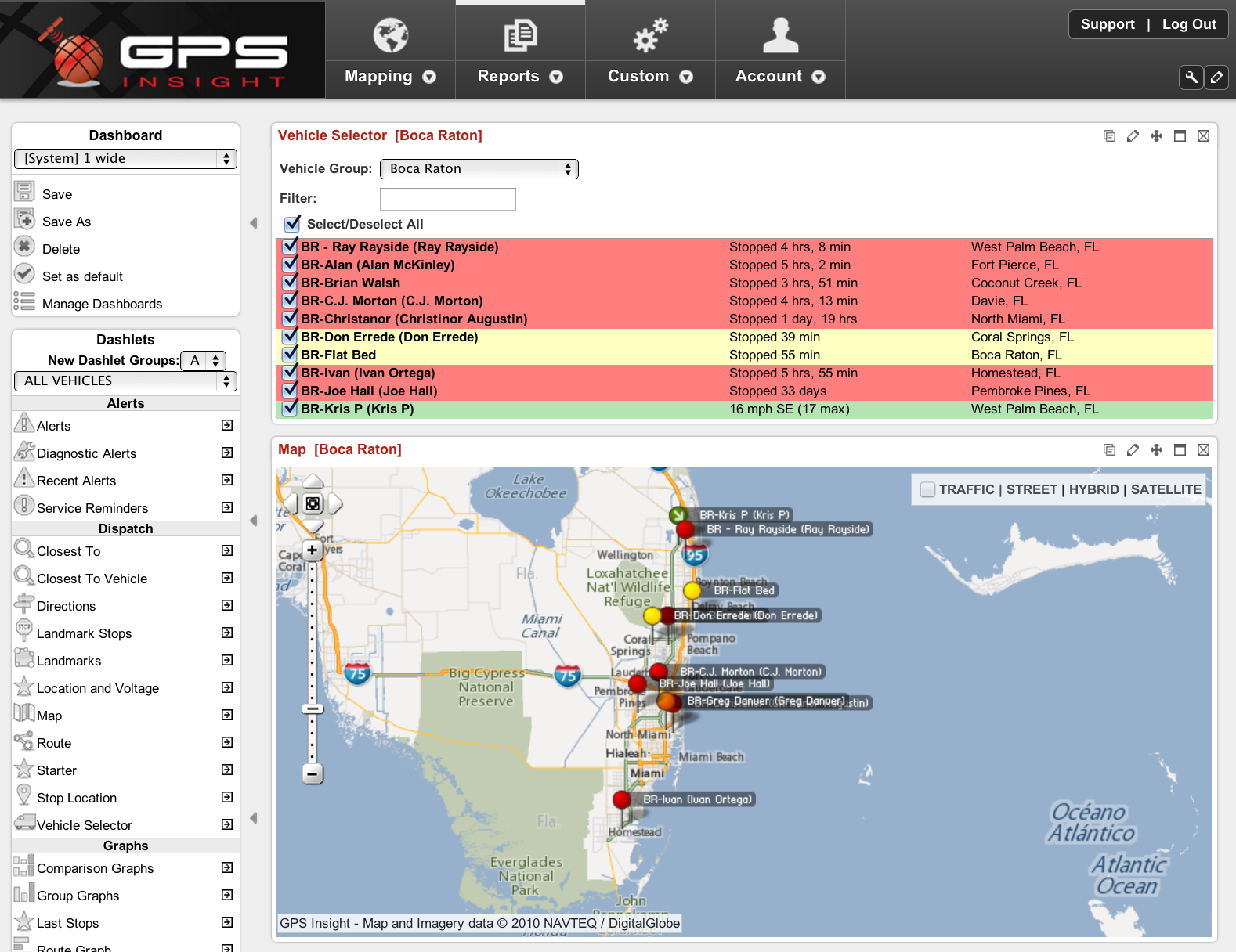Screen dimensions: 1236x952
Task: Open the Reports menu
Action: pos(520,76)
